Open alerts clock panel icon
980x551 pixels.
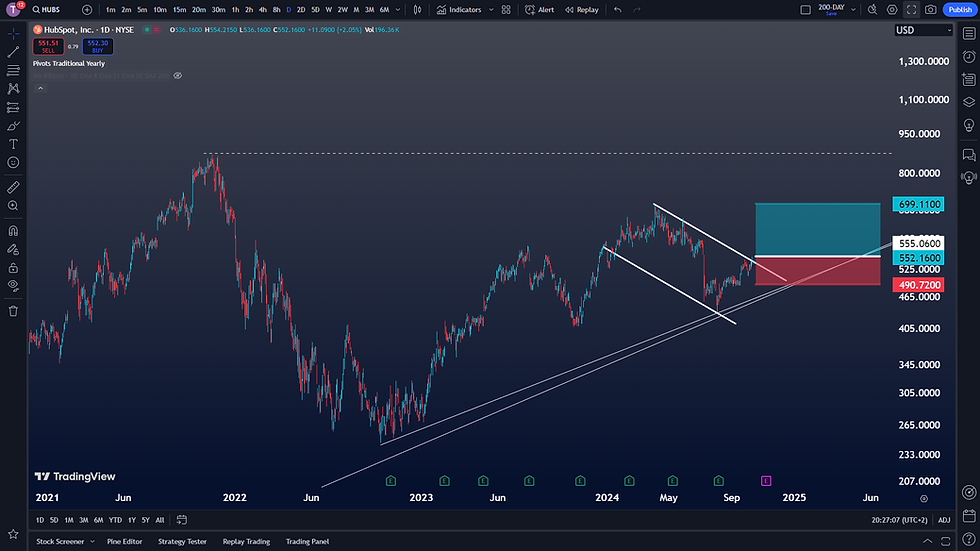(969, 57)
